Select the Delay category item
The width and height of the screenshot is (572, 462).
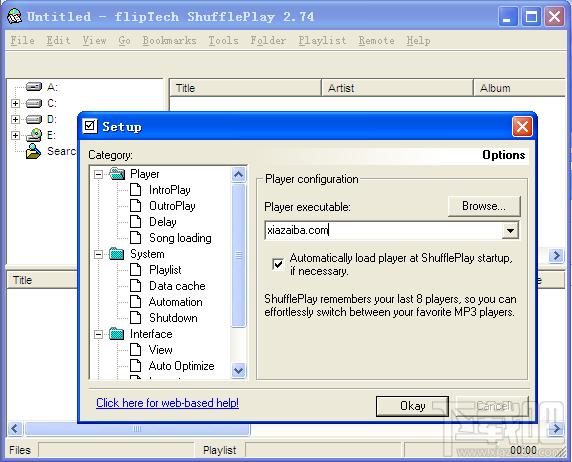pos(163,222)
